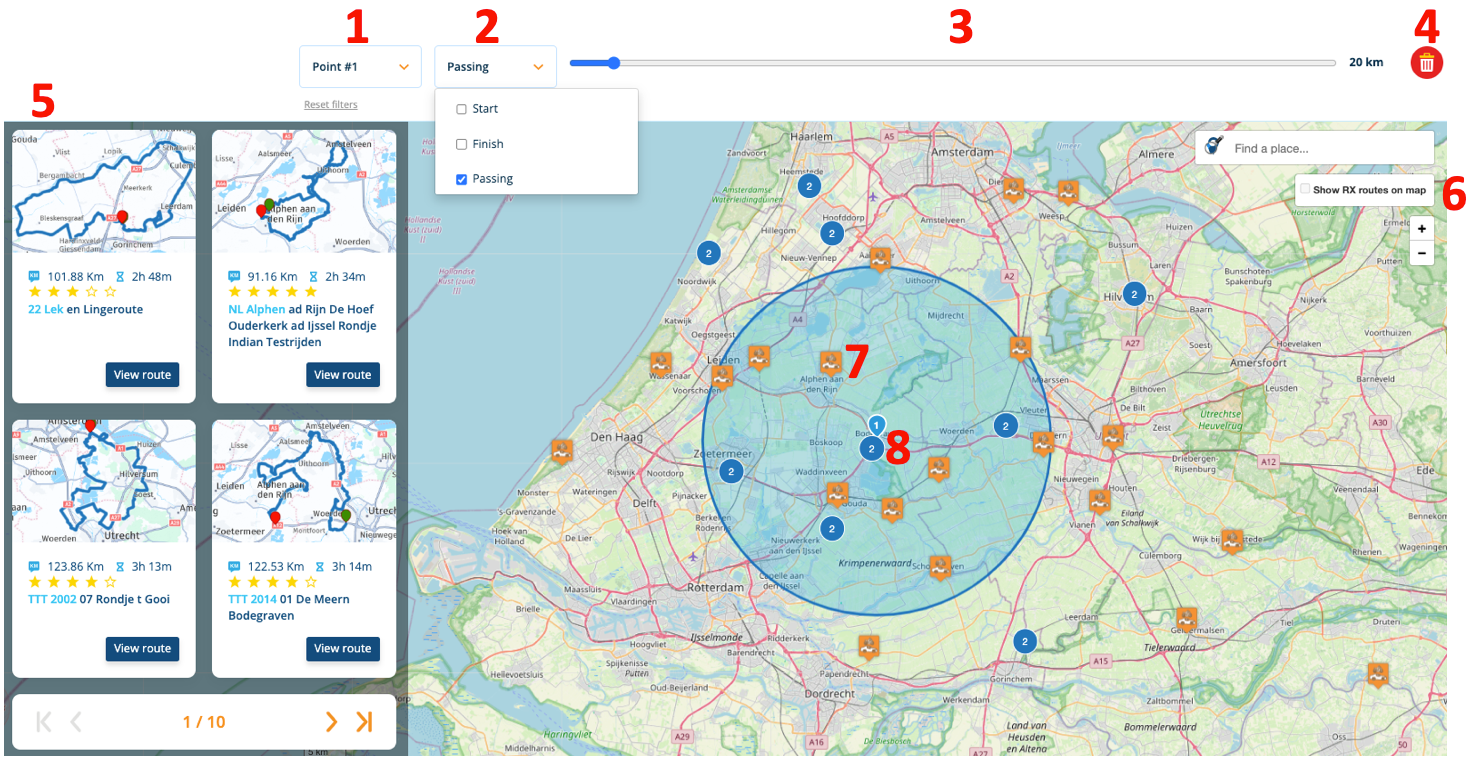Image resolution: width=1468 pixels, height=763 pixels.
Task: View route for TTT 2002 Rondje t Gooi
Action: (x=142, y=648)
